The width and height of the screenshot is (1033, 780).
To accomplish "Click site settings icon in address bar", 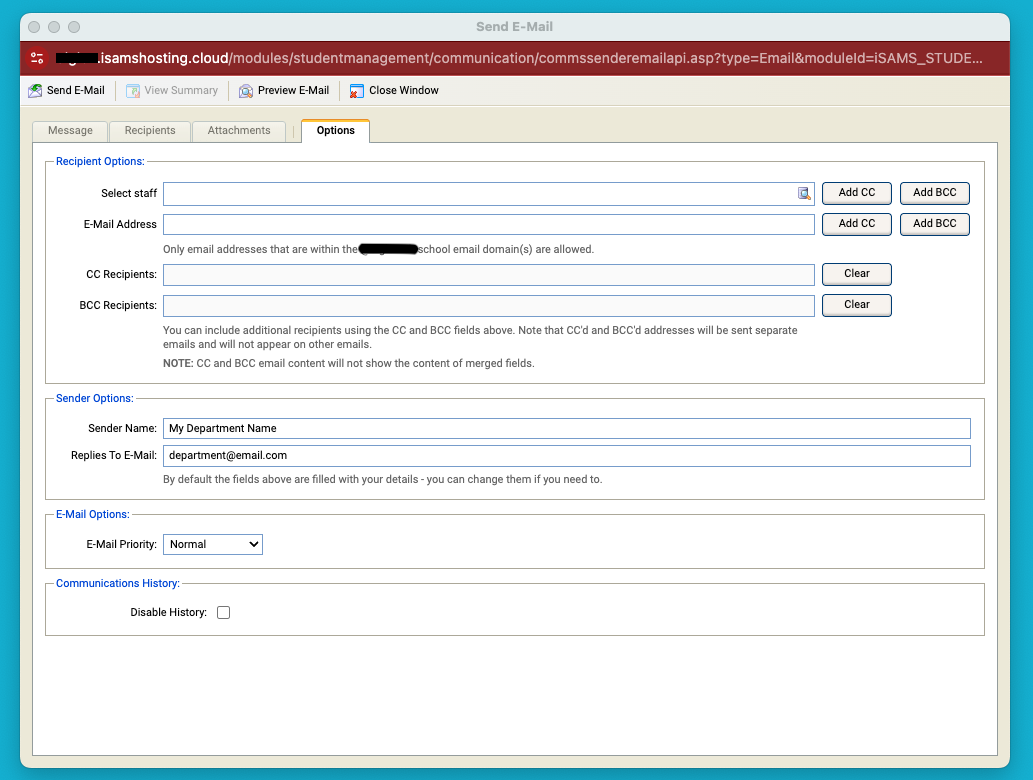I will [37, 58].
